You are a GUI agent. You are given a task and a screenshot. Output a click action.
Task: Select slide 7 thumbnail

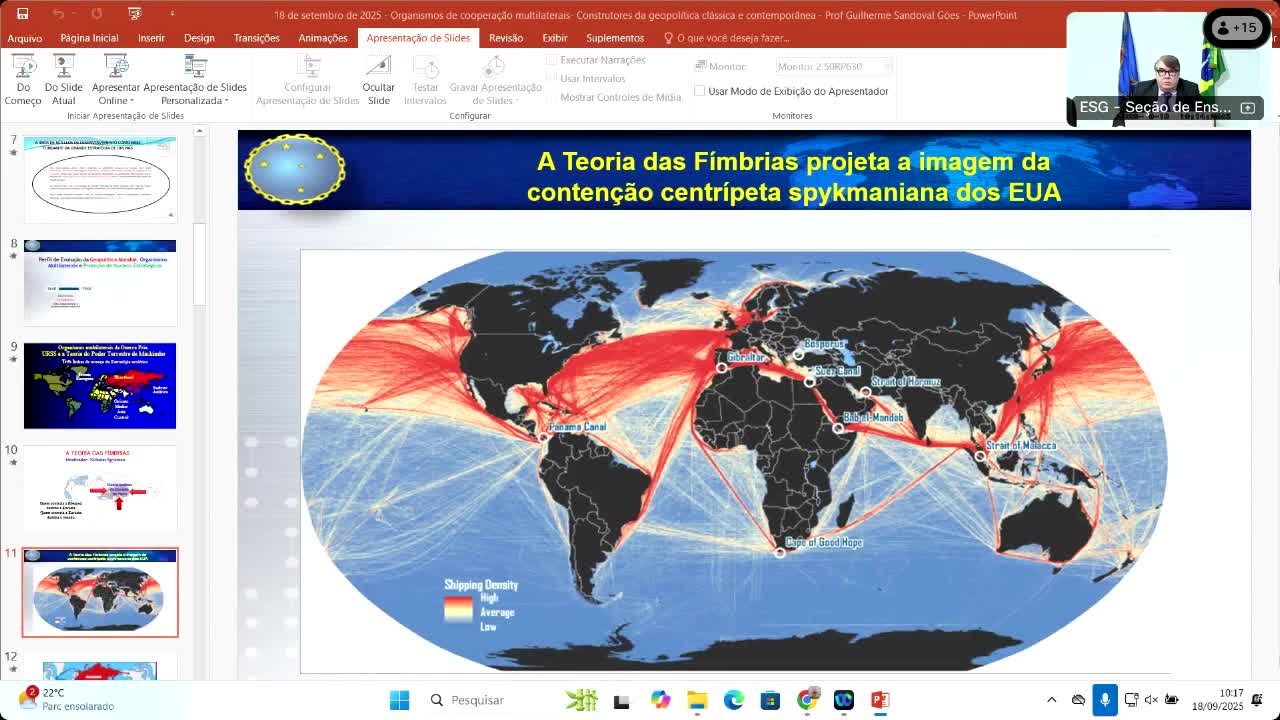pos(100,180)
